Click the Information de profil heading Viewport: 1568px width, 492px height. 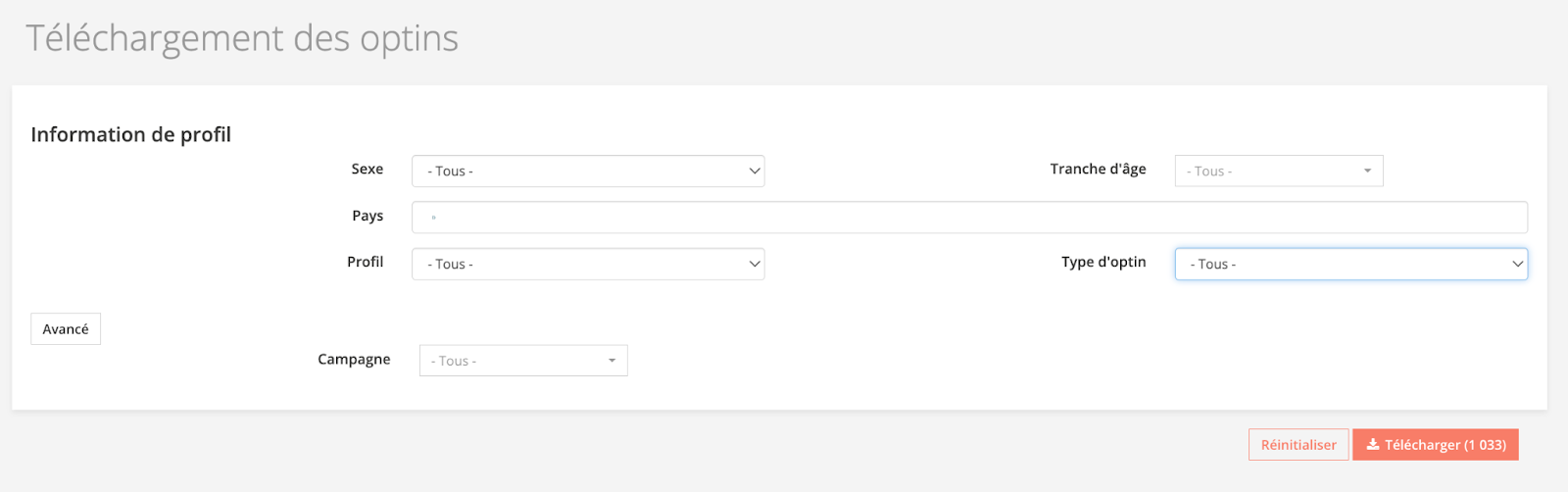[131, 134]
